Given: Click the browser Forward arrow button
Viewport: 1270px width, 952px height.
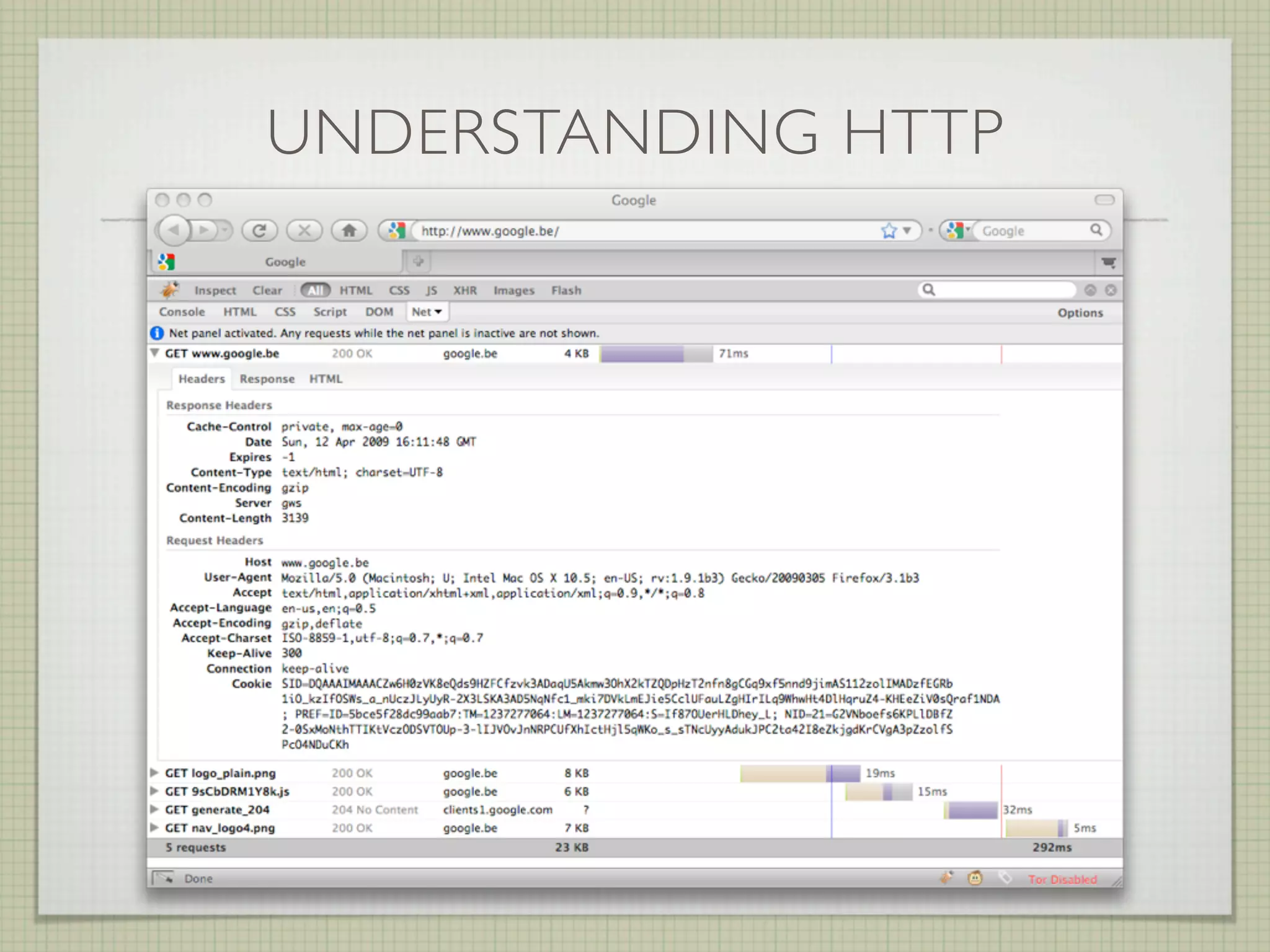Looking at the screenshot, I should [x=203, y=231].
